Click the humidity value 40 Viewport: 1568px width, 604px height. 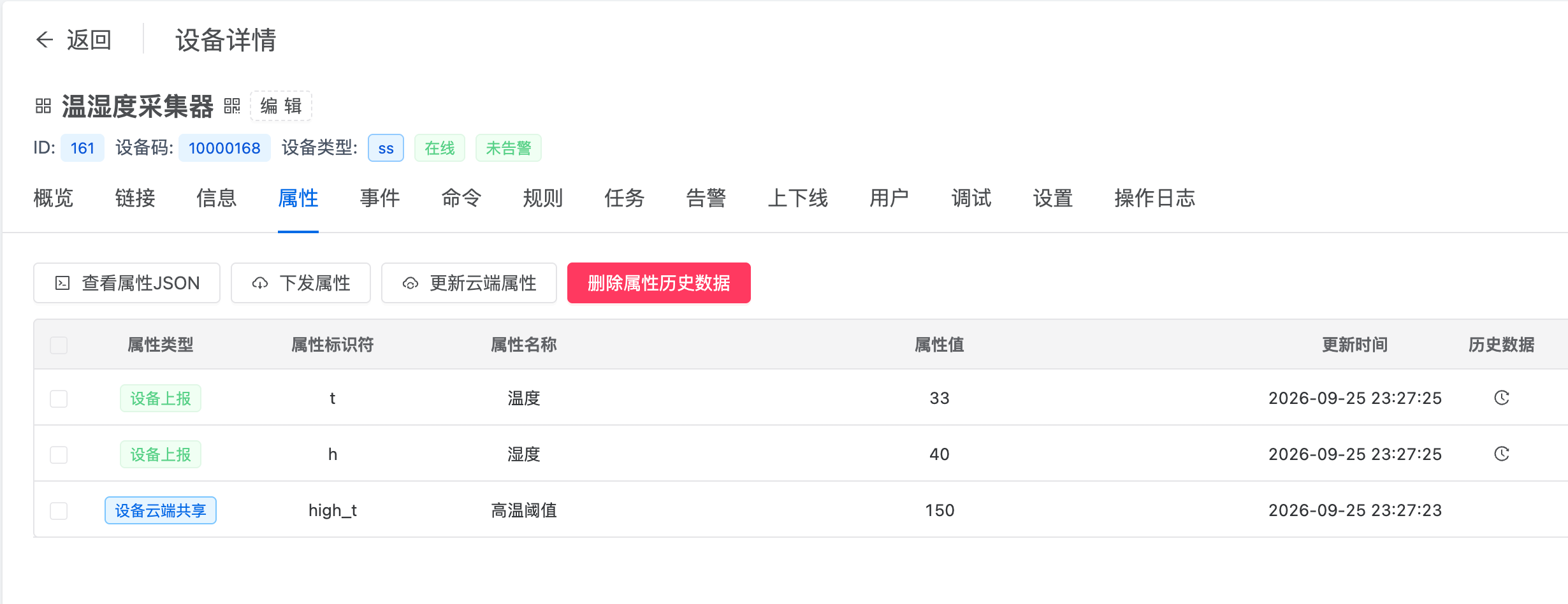pyautogui.click(x=940, y=454)
